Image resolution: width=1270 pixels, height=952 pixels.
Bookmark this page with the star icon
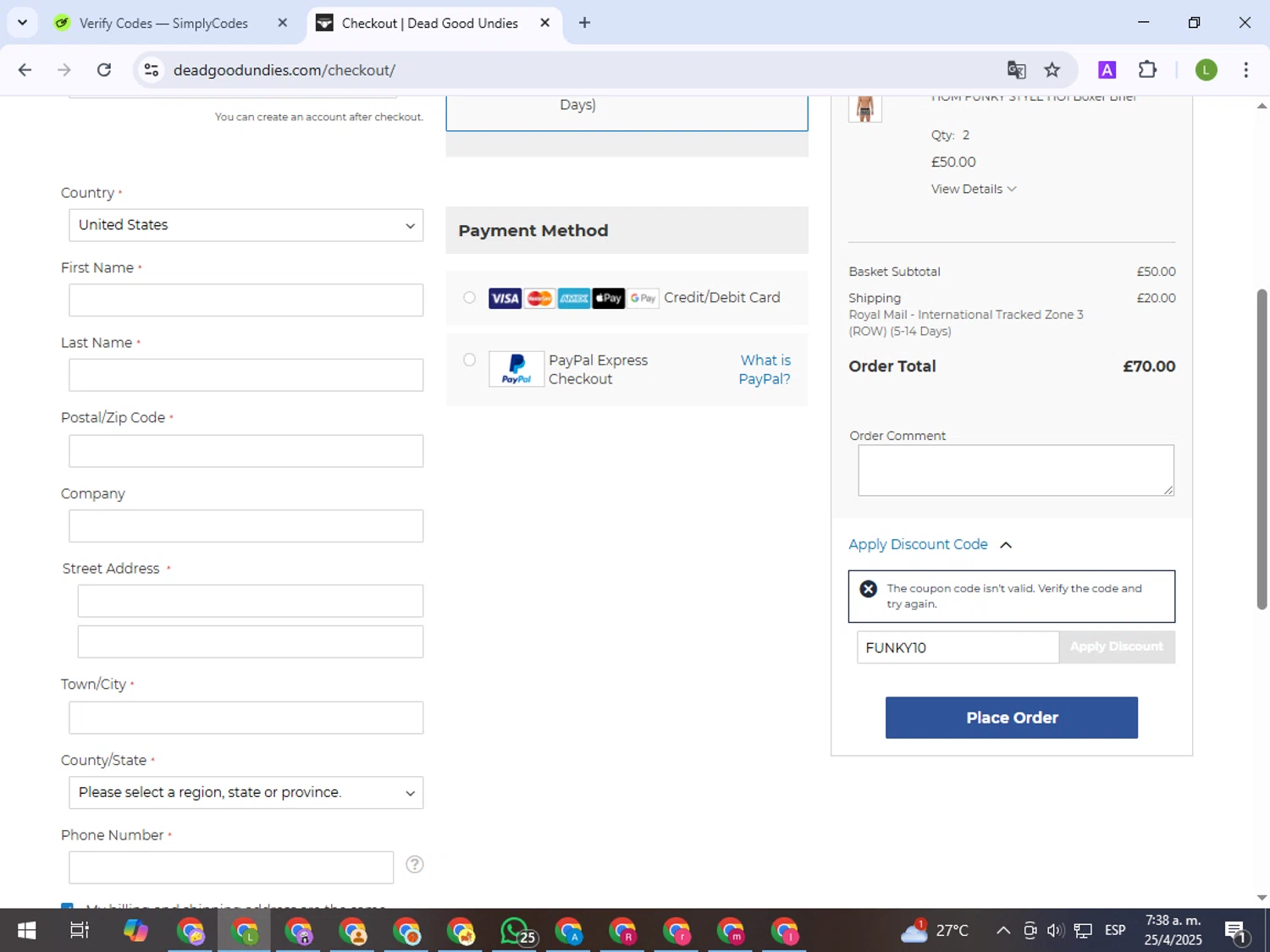pos(1052,70)
